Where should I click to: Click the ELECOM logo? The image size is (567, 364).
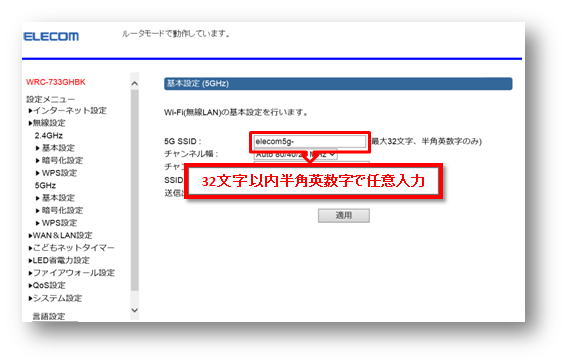click(x=51, y=37)
